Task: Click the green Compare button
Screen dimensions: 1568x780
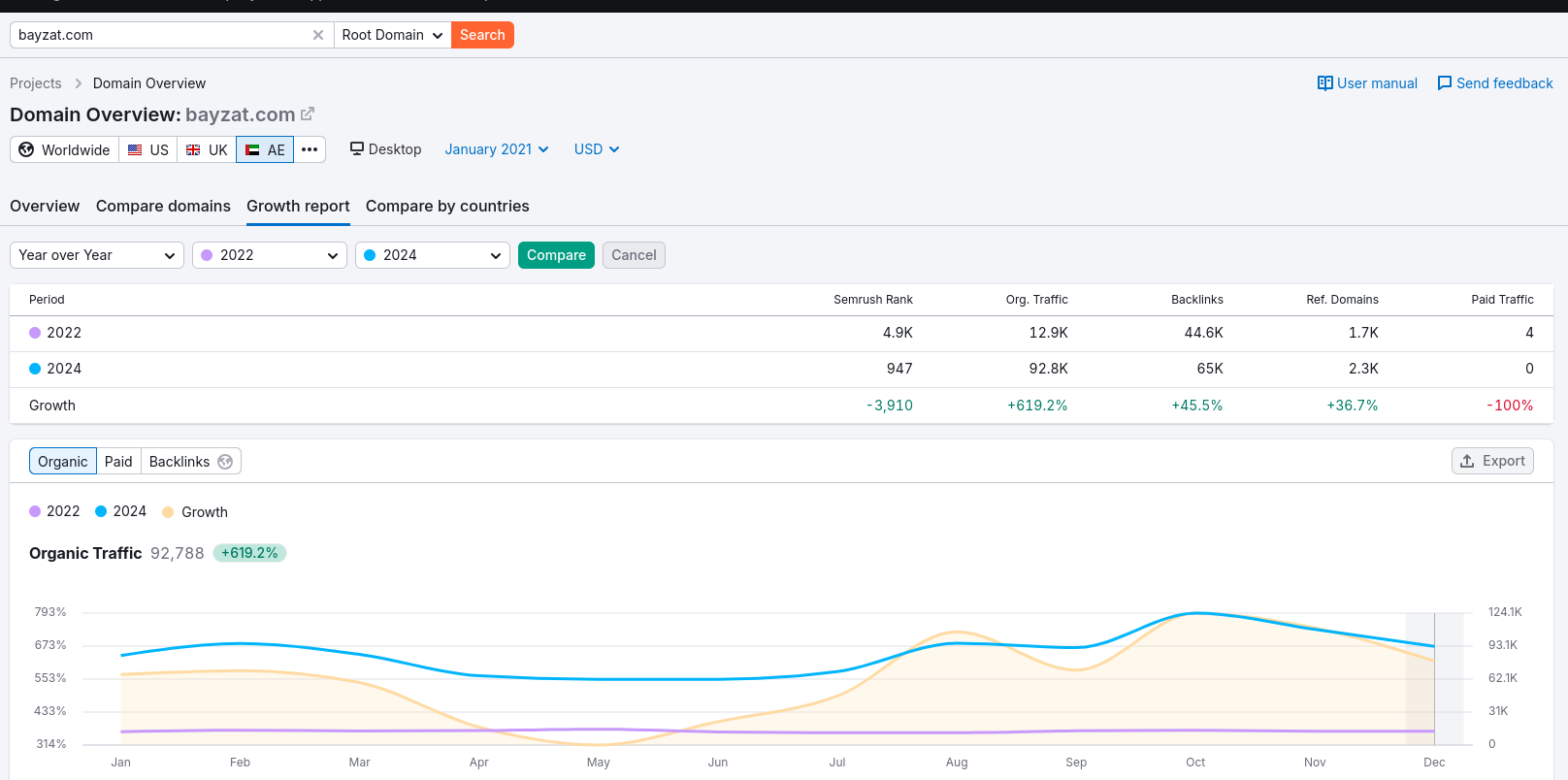Action: [x=556, y=255]
